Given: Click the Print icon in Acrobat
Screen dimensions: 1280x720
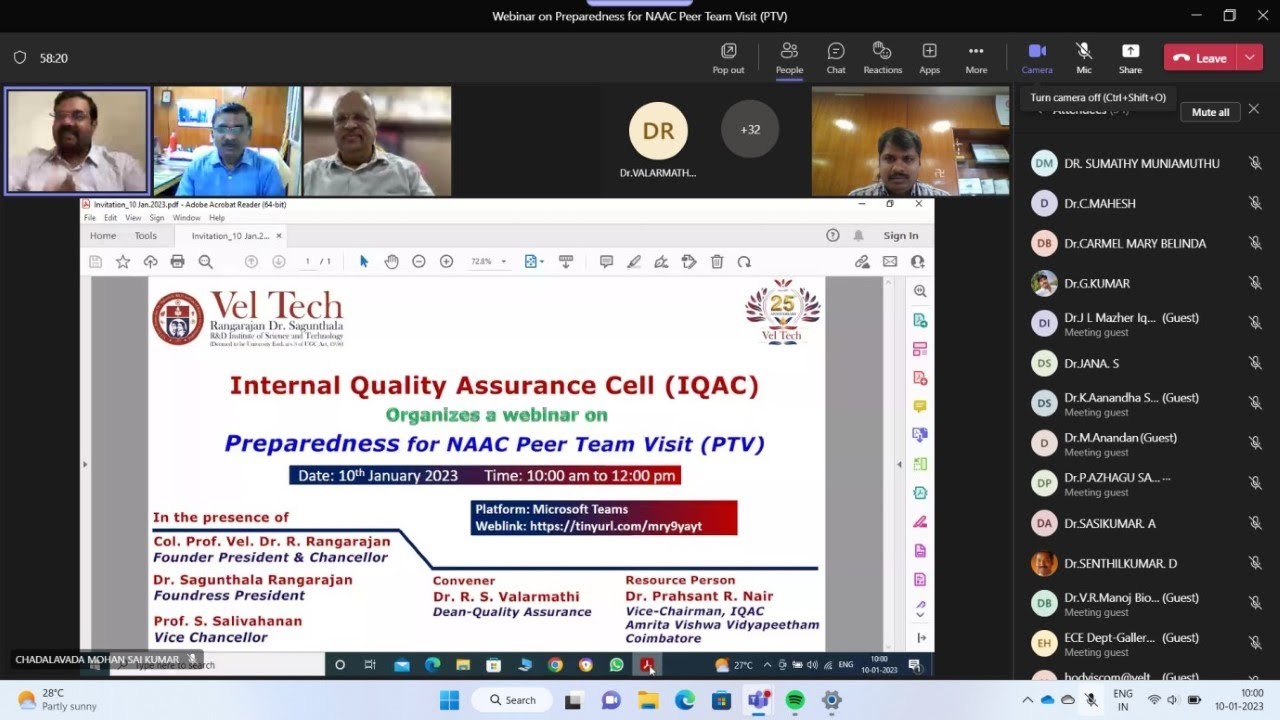Looking at the screenshot, I should pos(178,261).
